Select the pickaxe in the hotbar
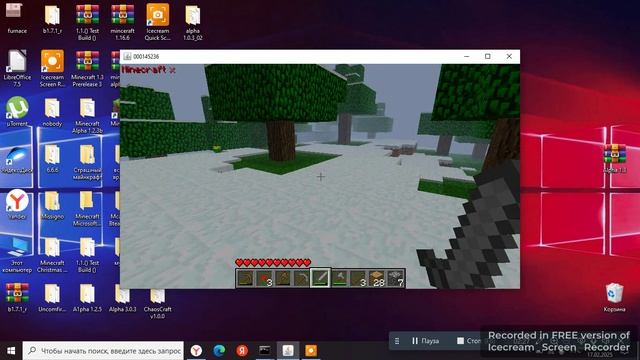 click(302, 278)
